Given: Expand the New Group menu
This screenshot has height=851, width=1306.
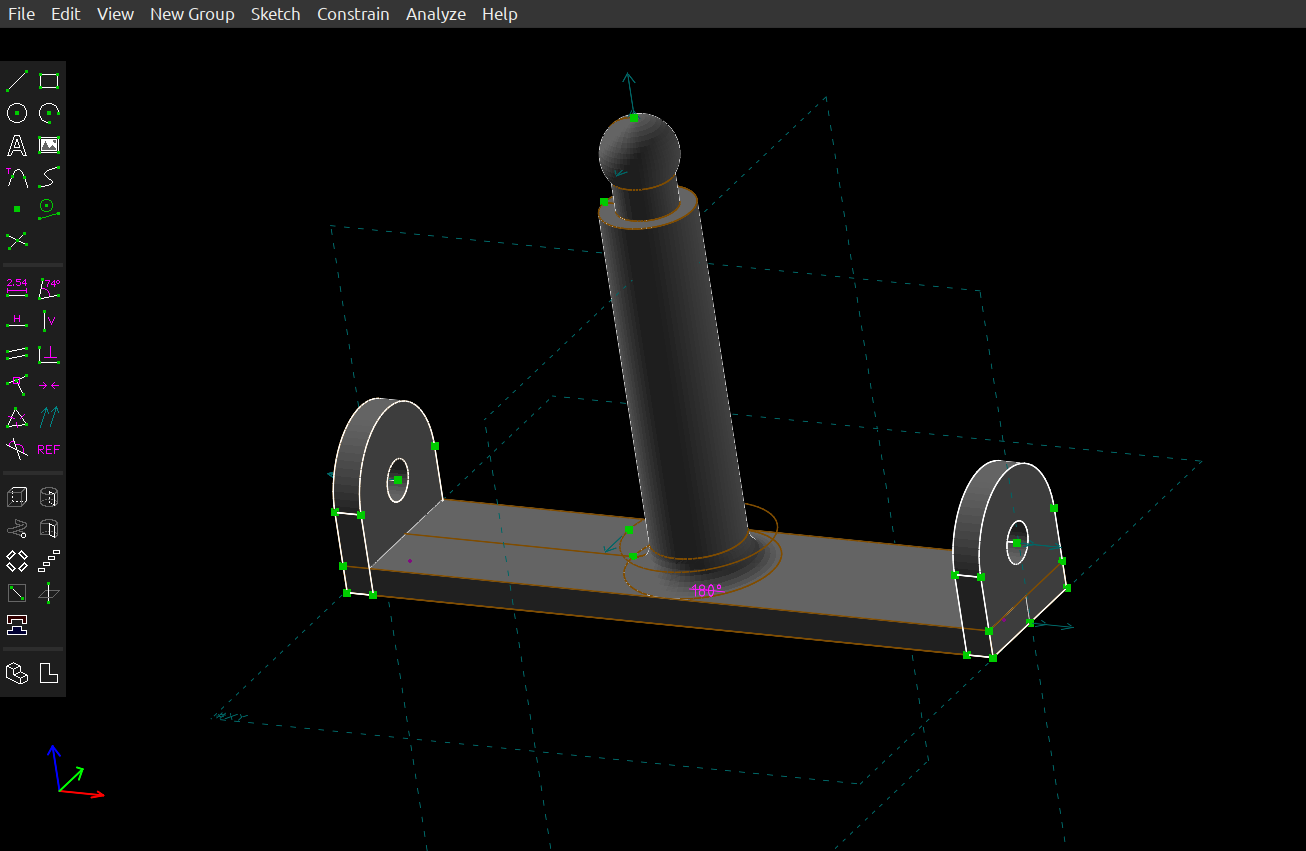Looking at the screenshot, I should click(x=192, y=14).
